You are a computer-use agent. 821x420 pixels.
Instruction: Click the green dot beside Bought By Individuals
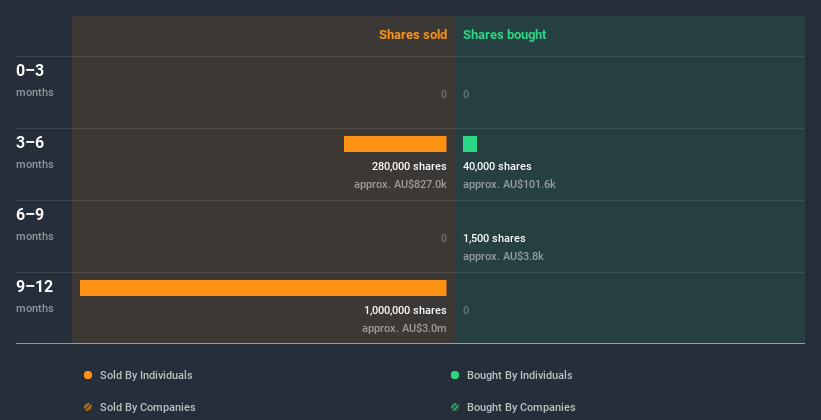pos(455,375)
